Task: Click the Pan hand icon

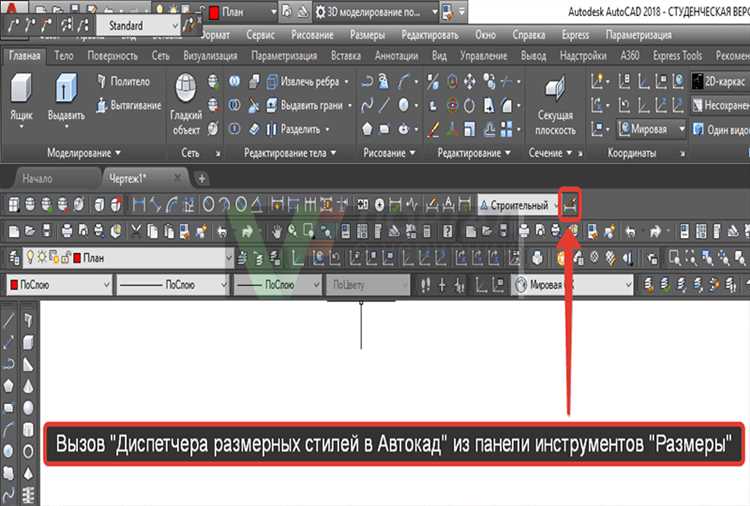Action: (276, 232)
